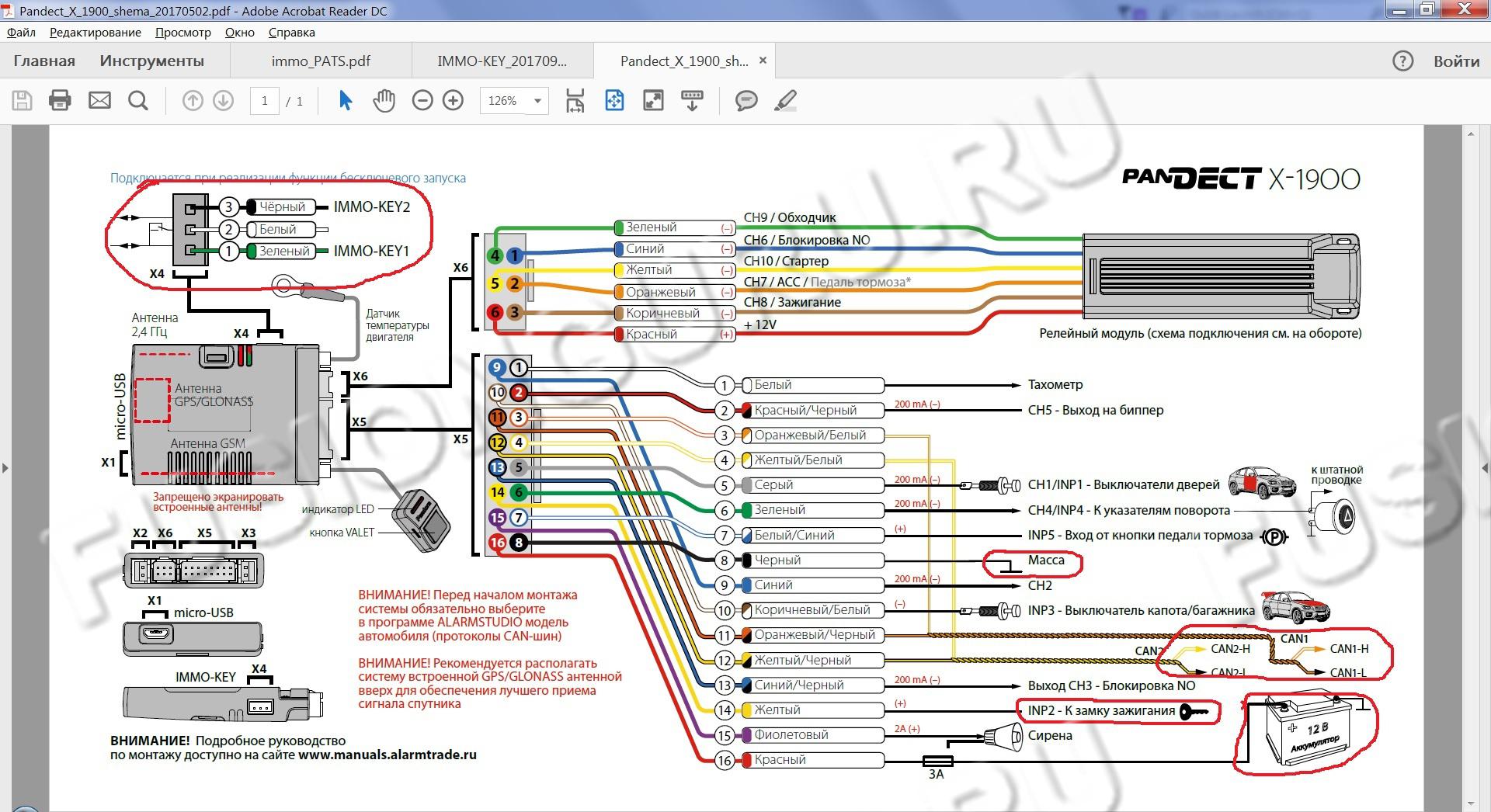The image size is (1491, 812).
Task: Select the Pandect_X_1900_sh tab
Action: click(x=684, y=61)
